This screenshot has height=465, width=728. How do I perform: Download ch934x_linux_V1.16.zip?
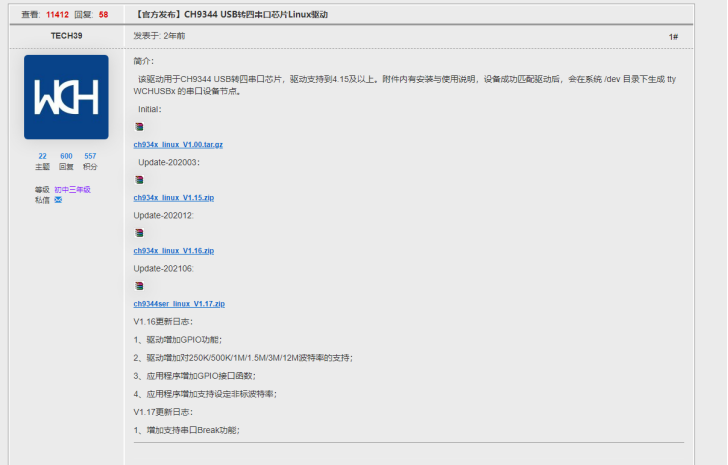pyautogui.click(x=174, y=251)
